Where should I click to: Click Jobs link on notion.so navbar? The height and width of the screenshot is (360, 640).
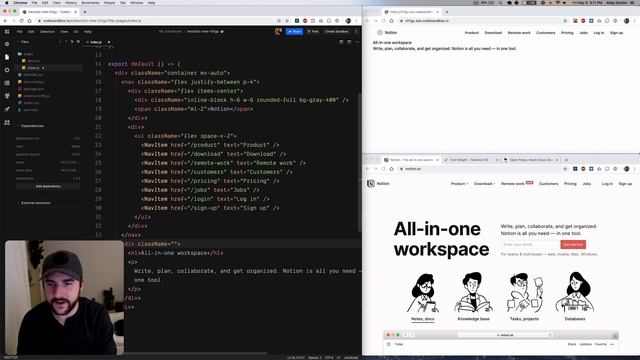(x=586, y=184)
